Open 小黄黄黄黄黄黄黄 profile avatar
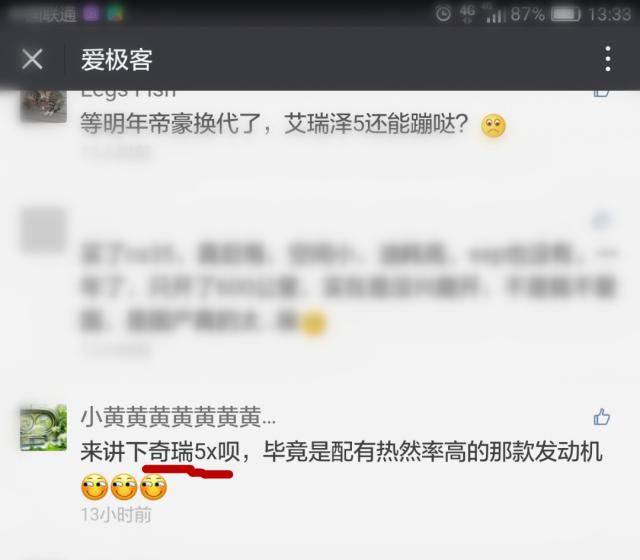The width and height of the screenshot is (640, 560). coord(43,427)
